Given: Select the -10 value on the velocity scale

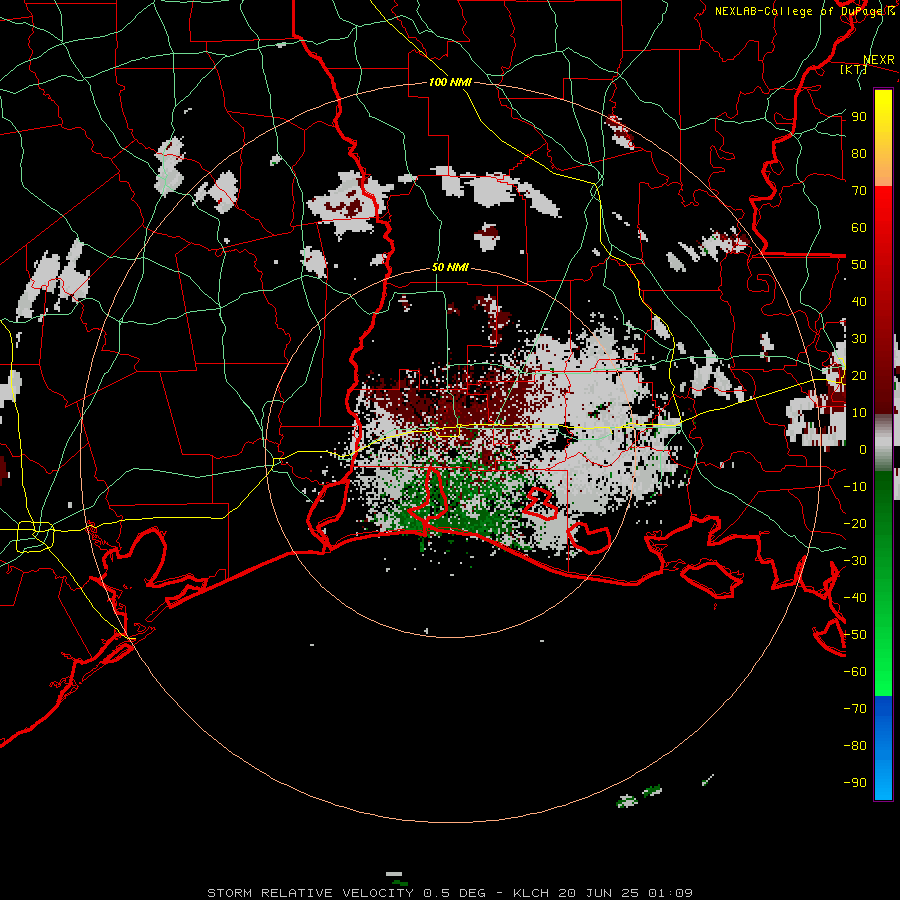Looking at the screenshot, I should 855,487.
